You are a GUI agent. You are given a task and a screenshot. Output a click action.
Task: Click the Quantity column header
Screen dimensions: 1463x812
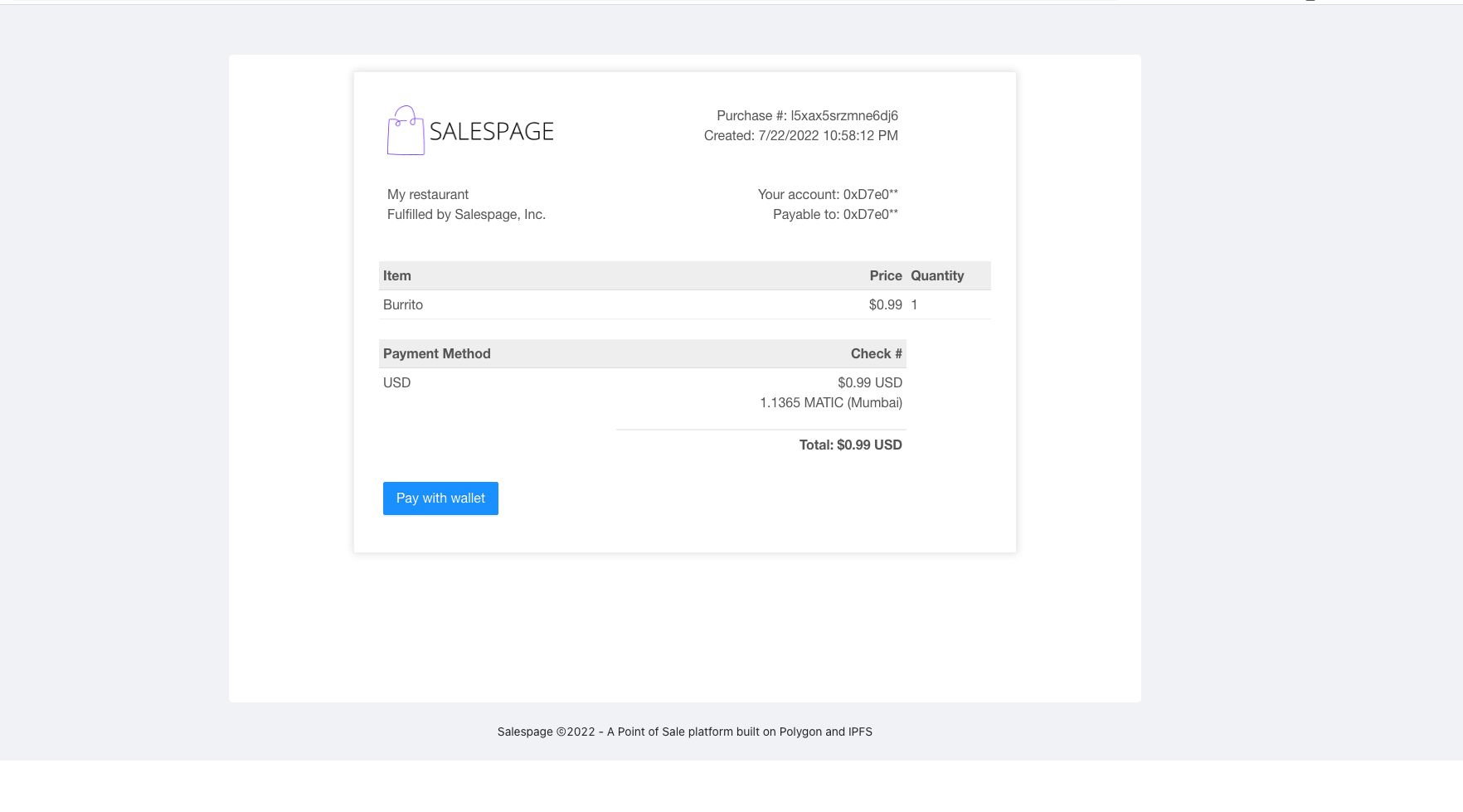pyautogui.click(x=937, y=276)
